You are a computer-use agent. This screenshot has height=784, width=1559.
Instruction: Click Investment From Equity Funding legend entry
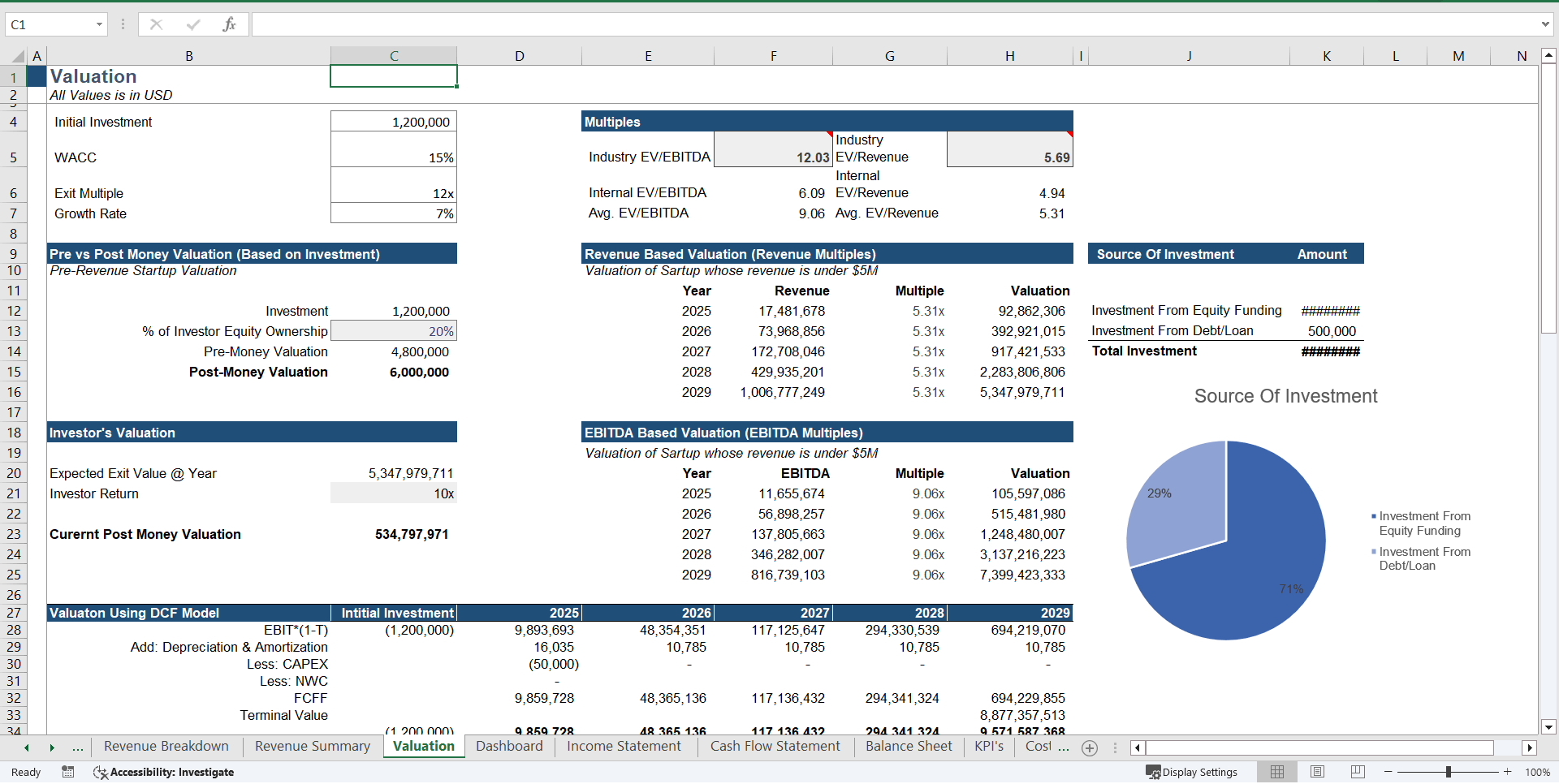1420,523
